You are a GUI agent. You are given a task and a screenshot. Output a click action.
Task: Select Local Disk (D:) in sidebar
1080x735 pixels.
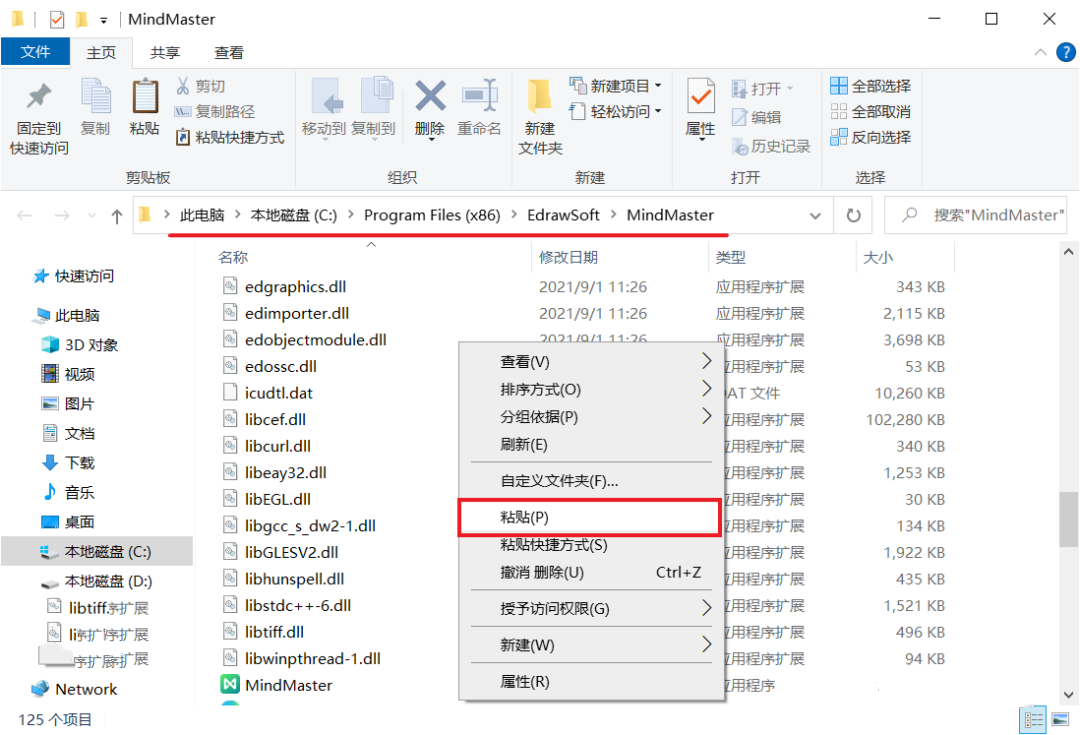[96, 581]
